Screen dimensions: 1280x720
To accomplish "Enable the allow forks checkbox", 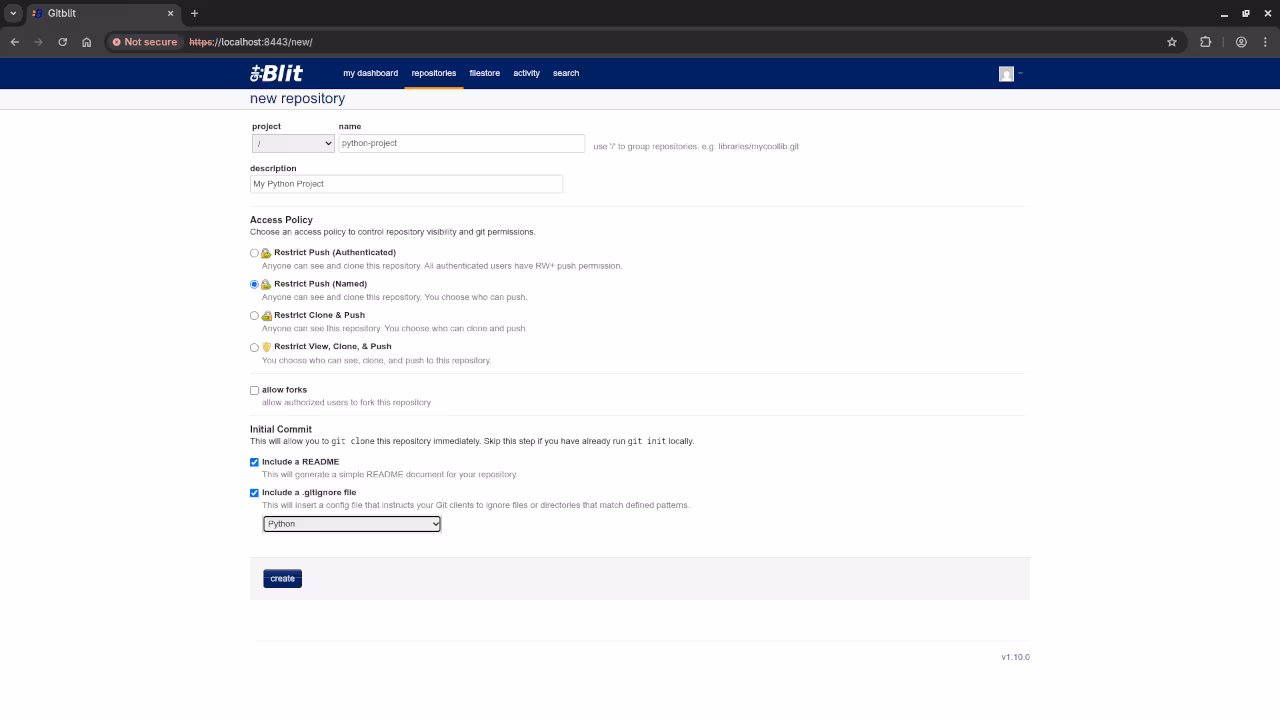I will (x=254, y=390).
